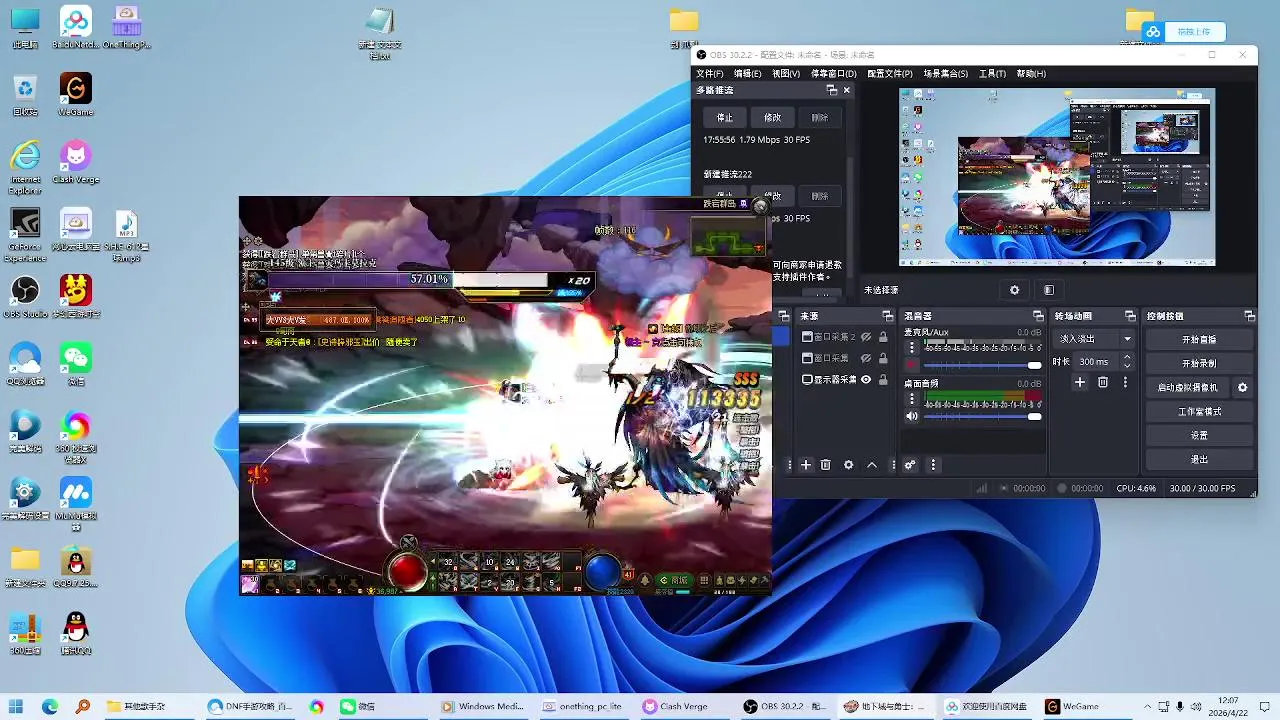Open 编辑(E) menu in OBS

(x=748, y=73)
